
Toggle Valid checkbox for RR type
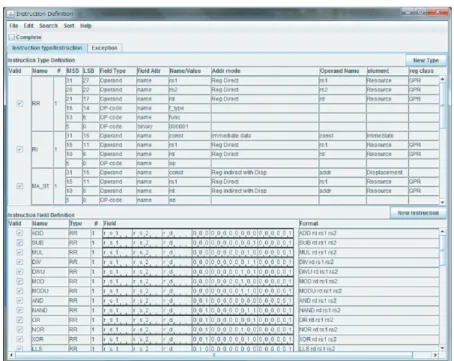click(x=20, y=103)
